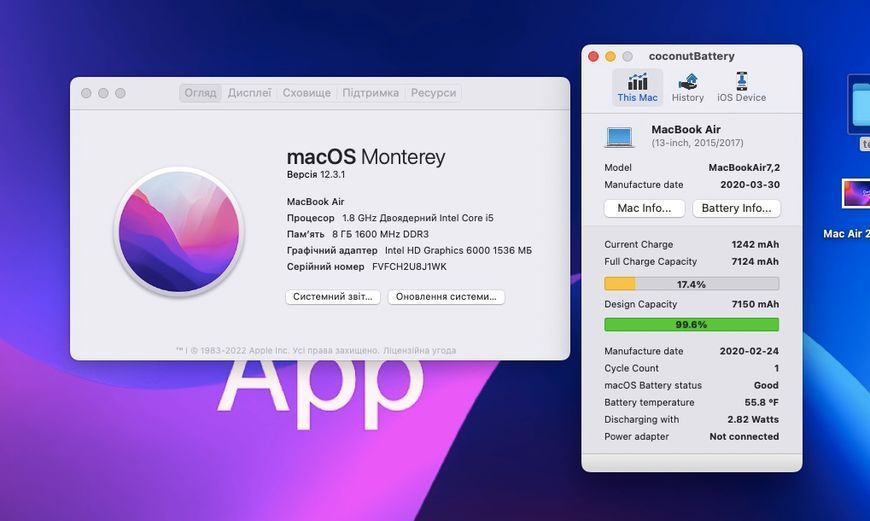This screenshot has height=521, width=870.
Task: Click the Good battery status value
Action: [766, 385]
